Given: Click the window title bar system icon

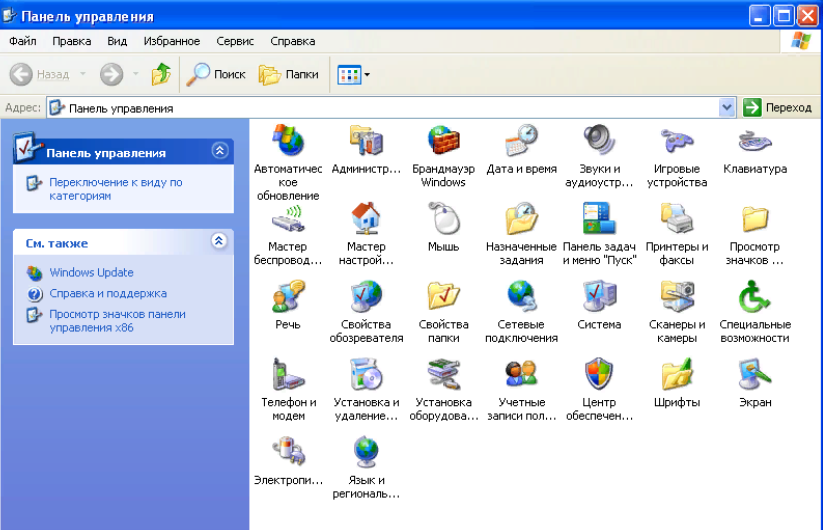Looking at the screenshot, I should (9, 16).
